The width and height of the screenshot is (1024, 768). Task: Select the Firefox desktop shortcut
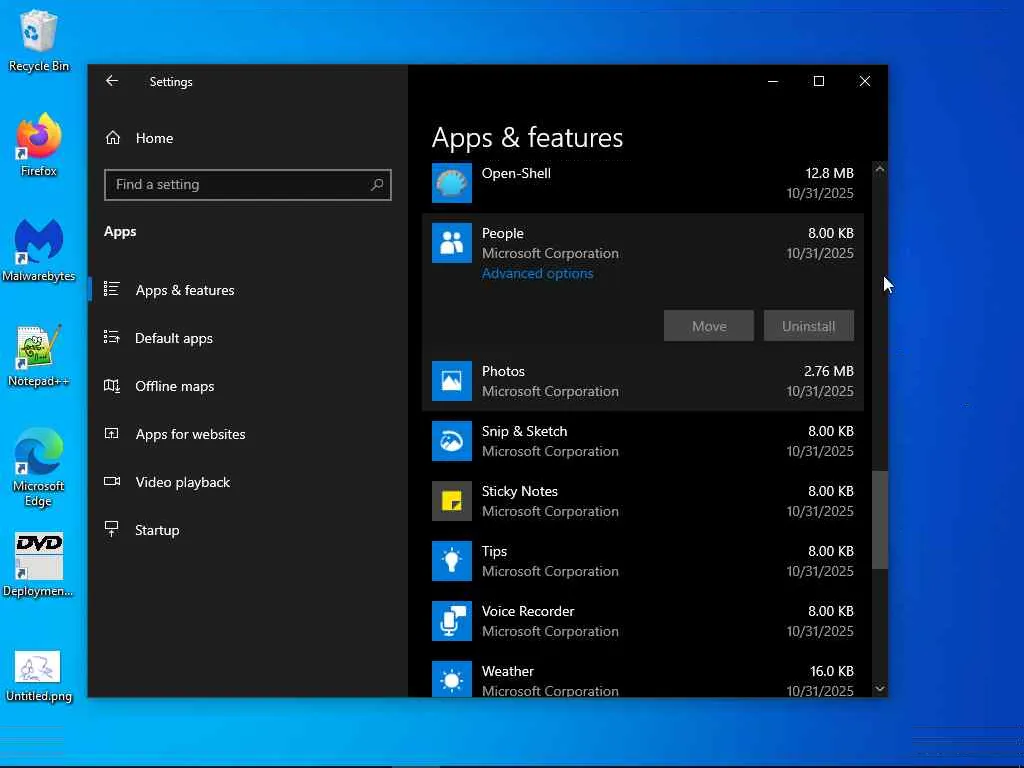[x=39, y=144]
